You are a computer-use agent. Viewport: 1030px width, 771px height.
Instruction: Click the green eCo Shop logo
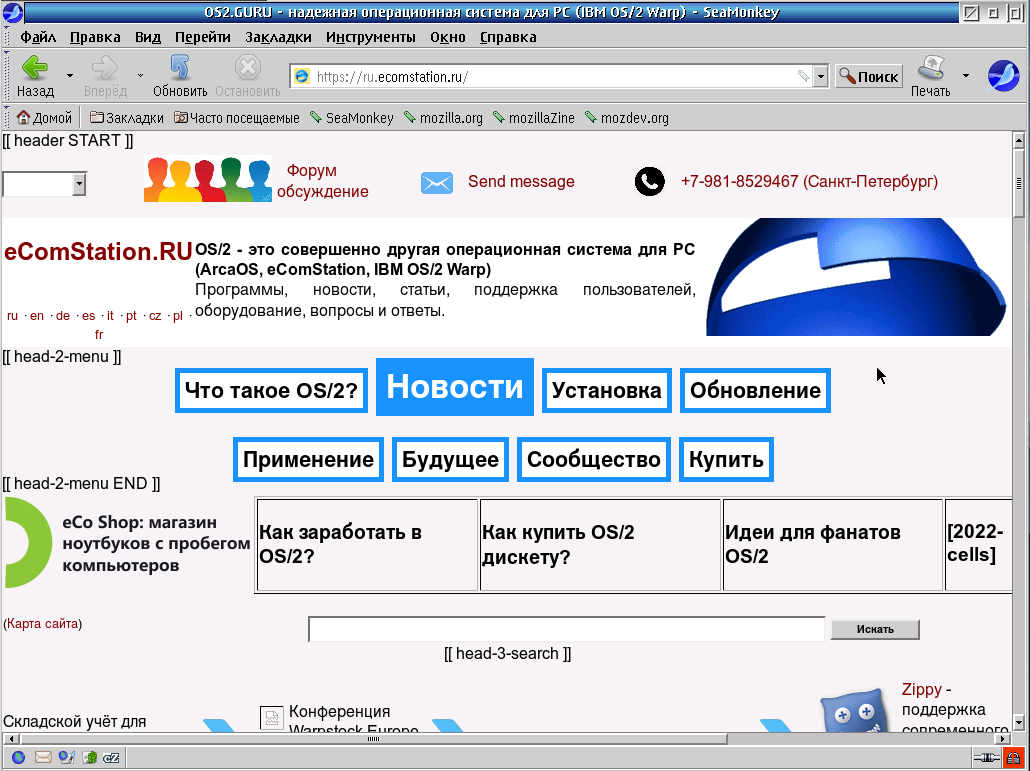click(28, 542)
